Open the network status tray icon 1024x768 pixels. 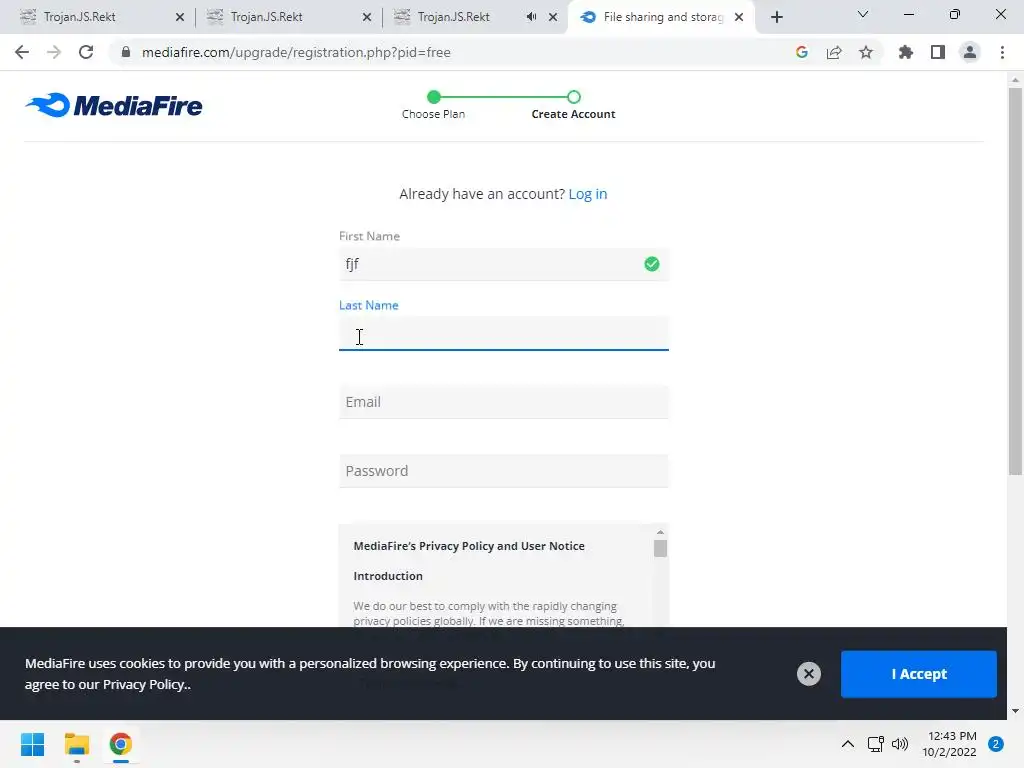tap(875, 744)
